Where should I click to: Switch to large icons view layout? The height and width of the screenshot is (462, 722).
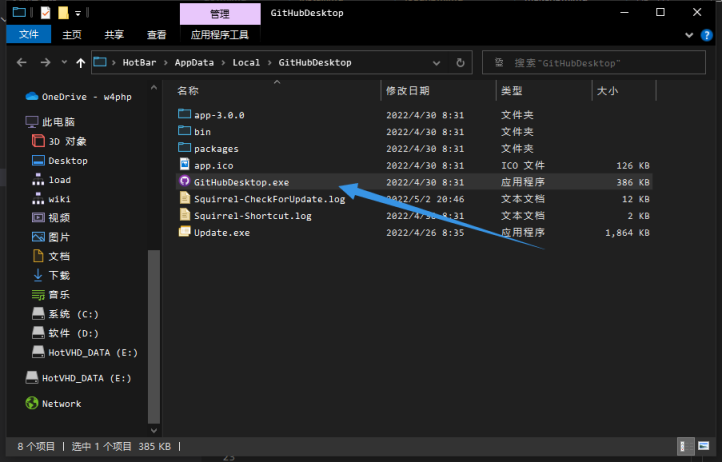(703, 446)
